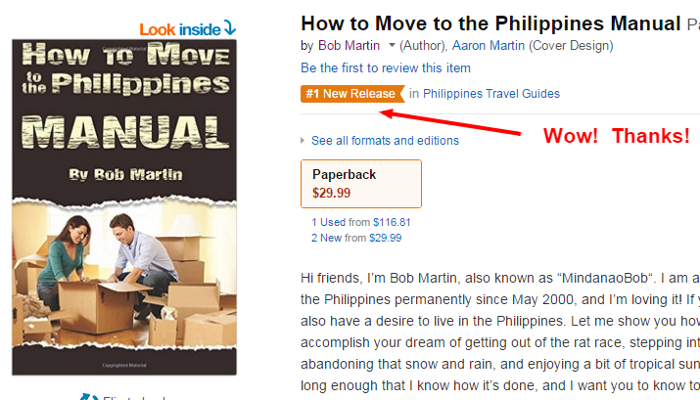Click the flip to back icon below cover
The width and height of the screenshot is (700, 400).
(88, 397)
